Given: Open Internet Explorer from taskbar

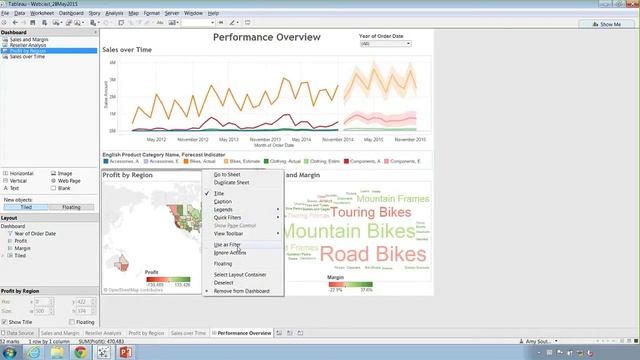Looking at the screenshot, I should coord(34,352).
